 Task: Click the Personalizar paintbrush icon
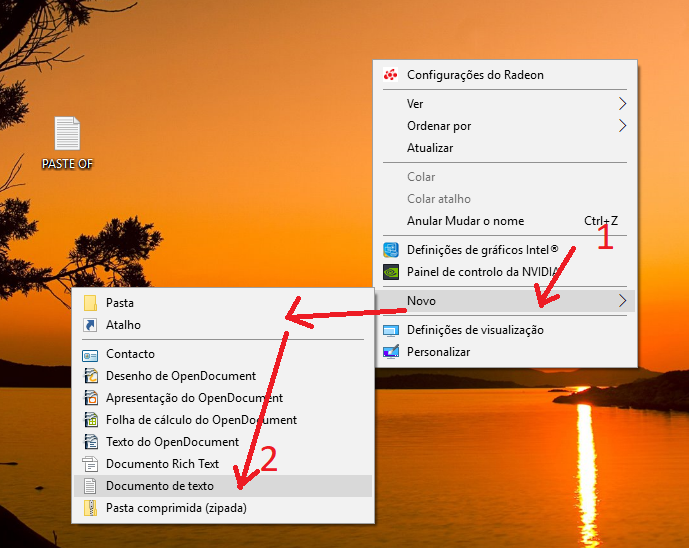pos(391,352)
